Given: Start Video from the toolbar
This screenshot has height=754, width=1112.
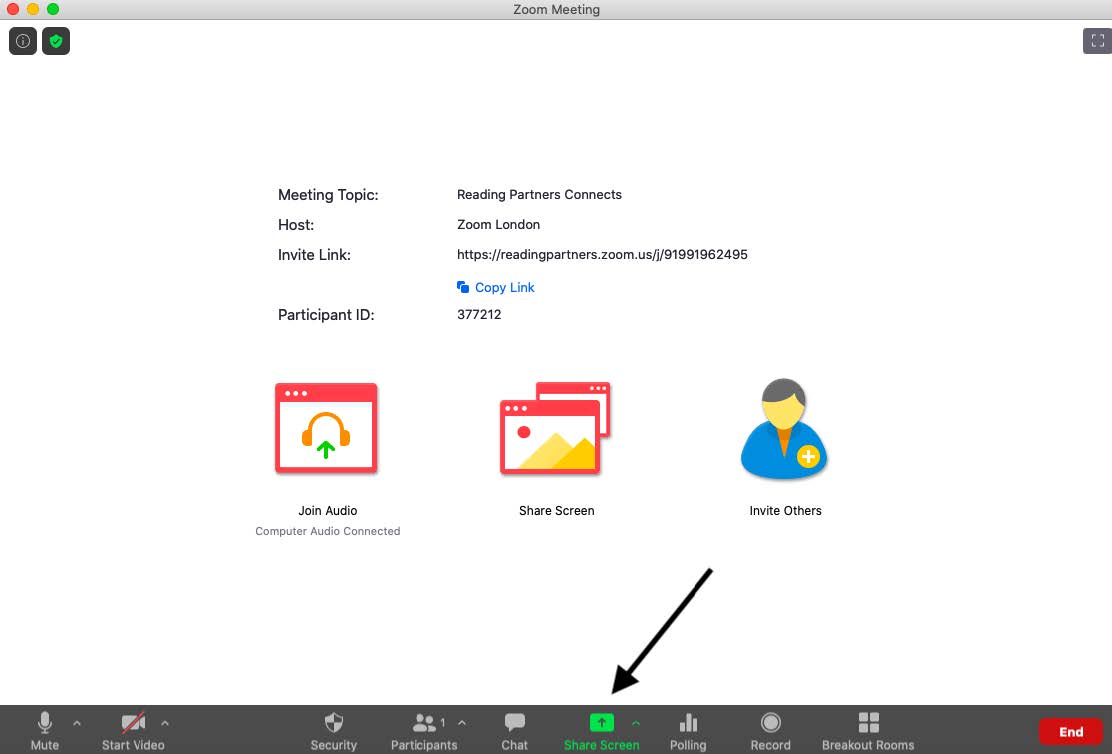Looking at the screenshot, I should 133,731.
